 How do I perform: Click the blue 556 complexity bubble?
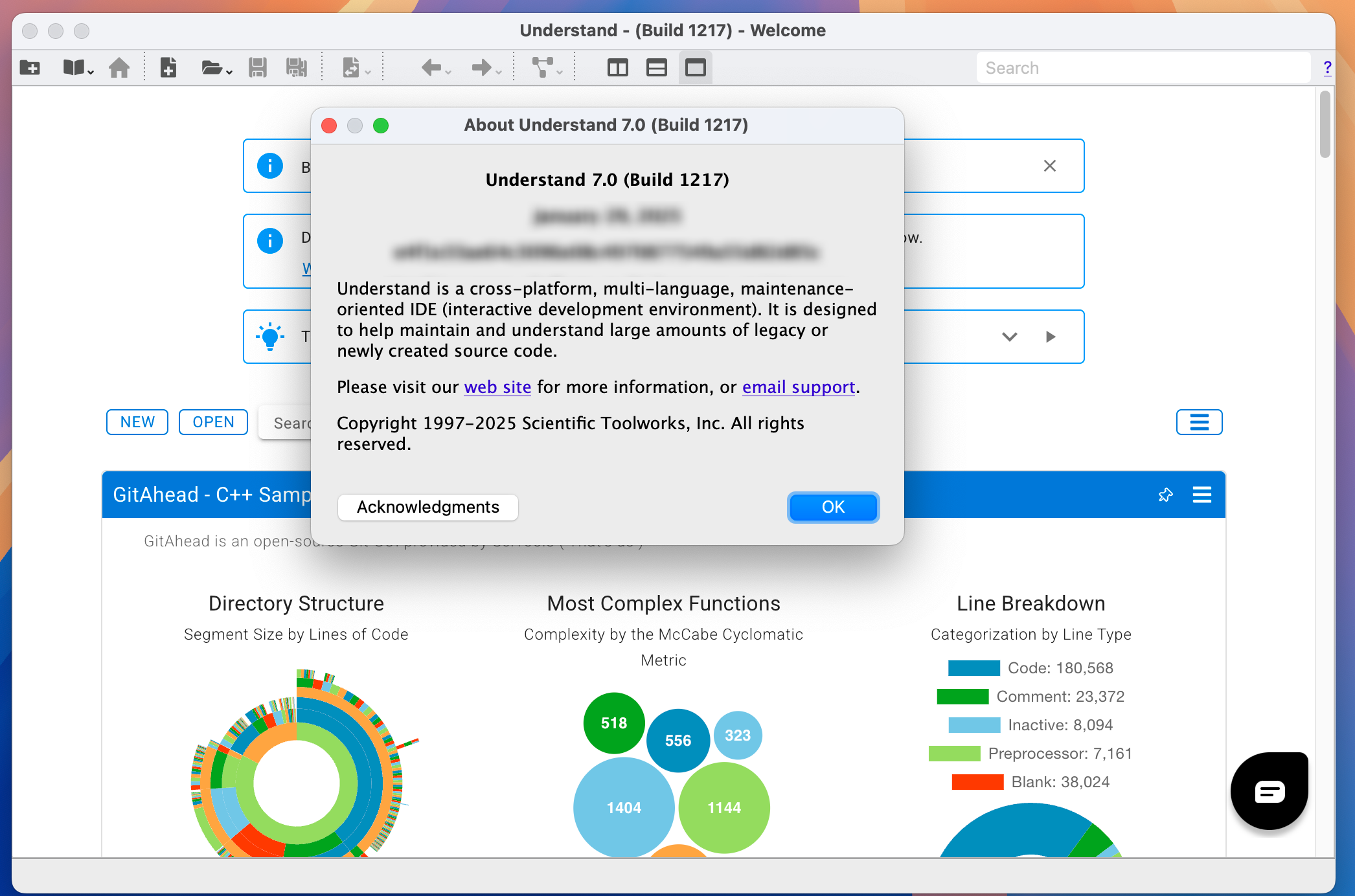click(x=678, y=741)
